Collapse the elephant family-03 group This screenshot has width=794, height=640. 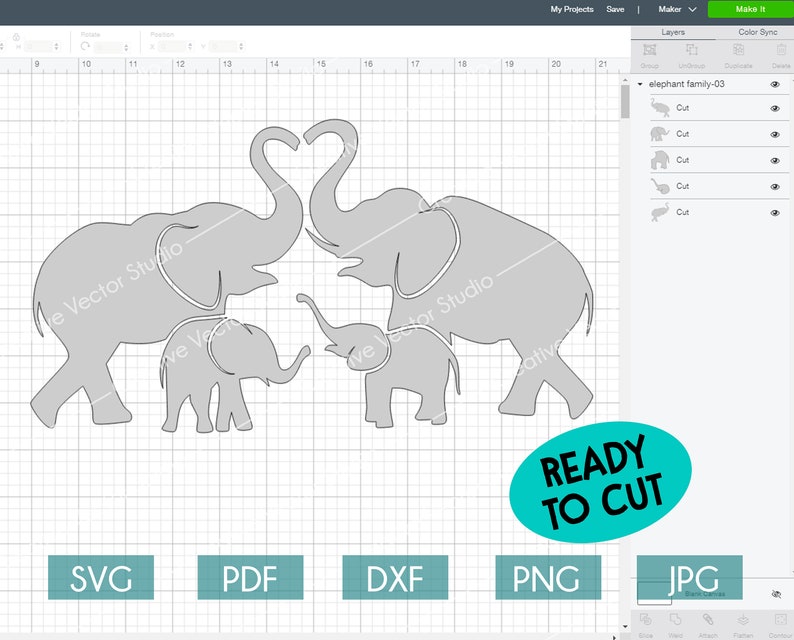[x=640, y=84]
